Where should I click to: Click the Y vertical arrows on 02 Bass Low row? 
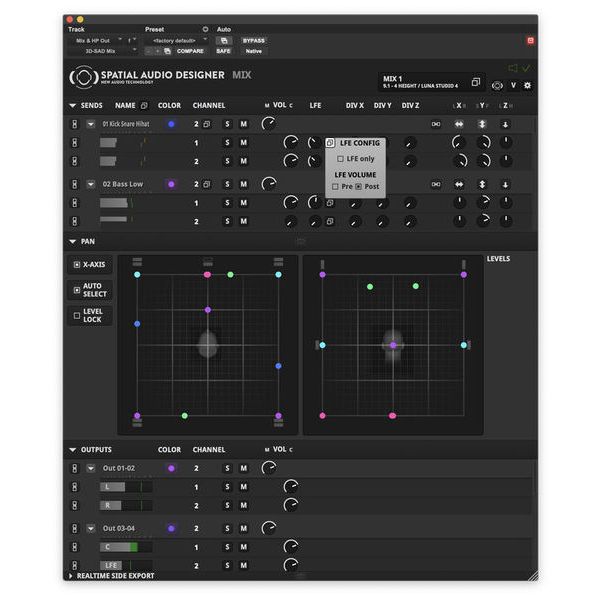pyautogui.click(x=482, y=184)
